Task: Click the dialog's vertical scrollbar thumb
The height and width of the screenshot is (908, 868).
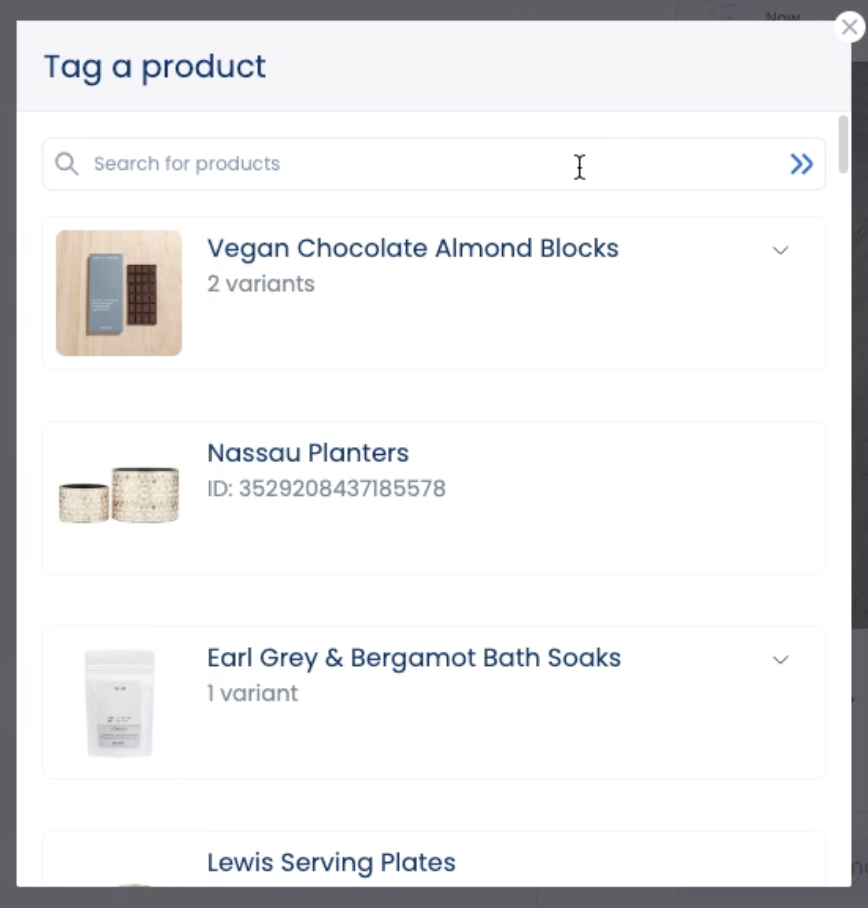Action: click(x=843, y=144)
